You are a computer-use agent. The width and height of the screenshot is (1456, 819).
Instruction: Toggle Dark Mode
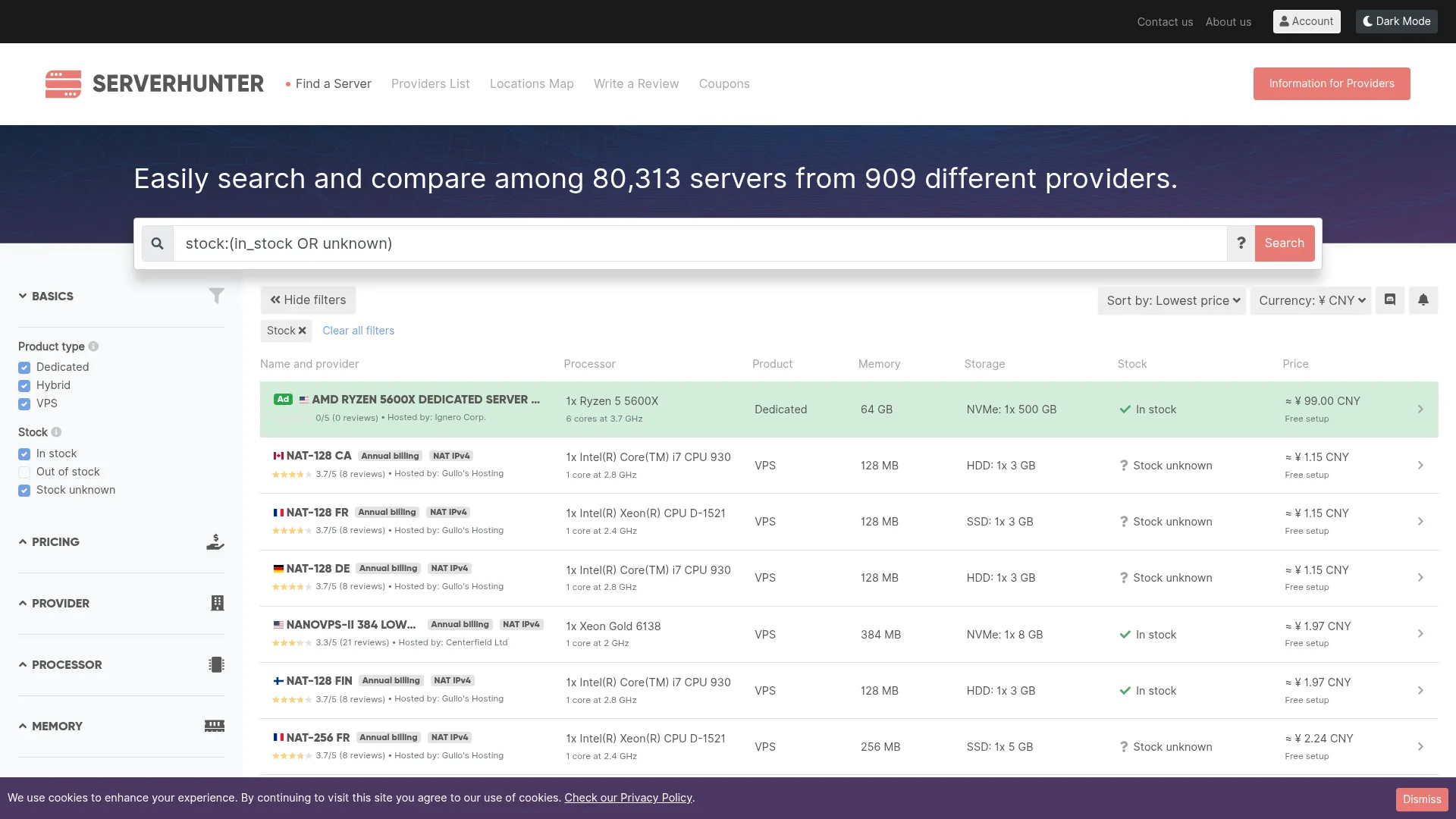click(1397, 21)
